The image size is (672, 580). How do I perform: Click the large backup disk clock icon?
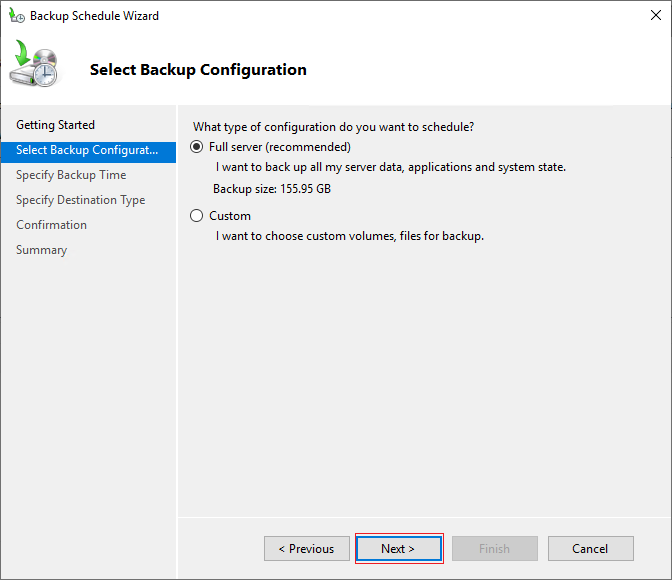[34, 63]
